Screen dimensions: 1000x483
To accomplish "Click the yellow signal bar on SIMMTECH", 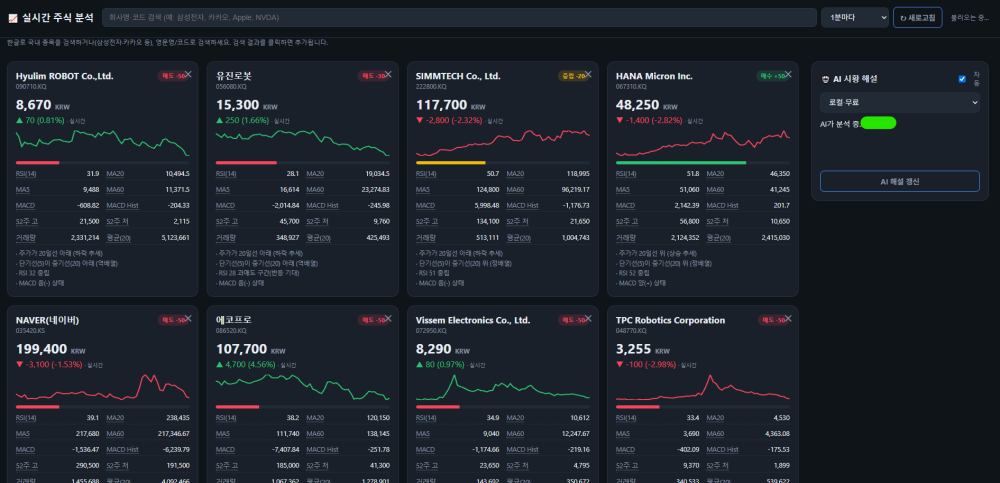I will tap(450, 163).
